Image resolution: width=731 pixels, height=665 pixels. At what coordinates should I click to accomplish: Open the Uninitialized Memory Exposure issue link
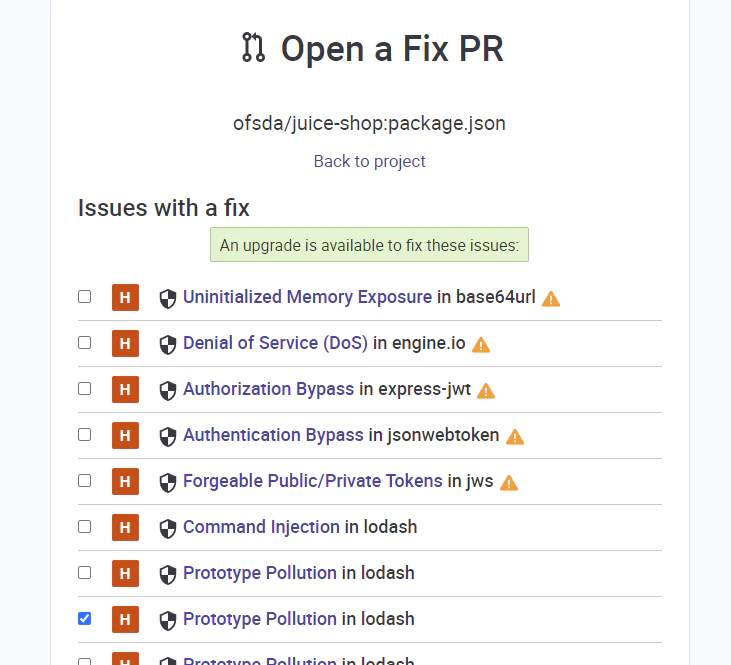click(307, 297)
